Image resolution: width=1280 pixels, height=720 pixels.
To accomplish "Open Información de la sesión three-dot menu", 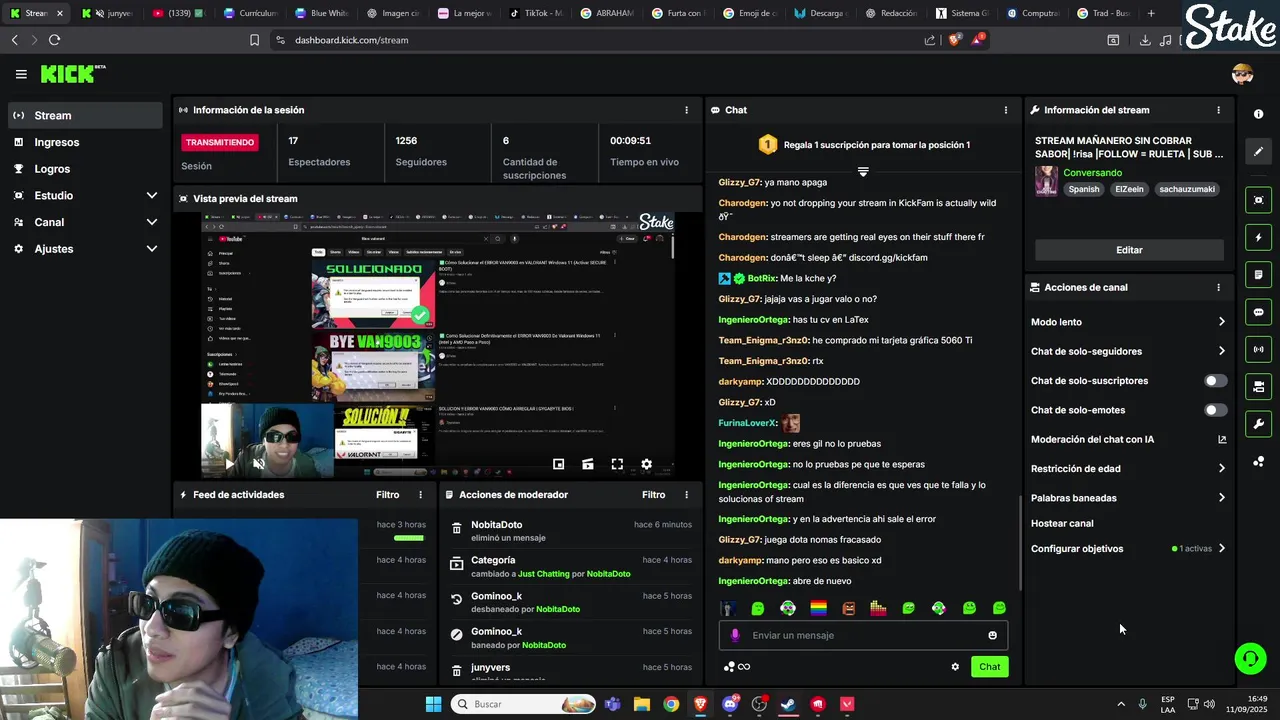I will click(x=686, y=110).
